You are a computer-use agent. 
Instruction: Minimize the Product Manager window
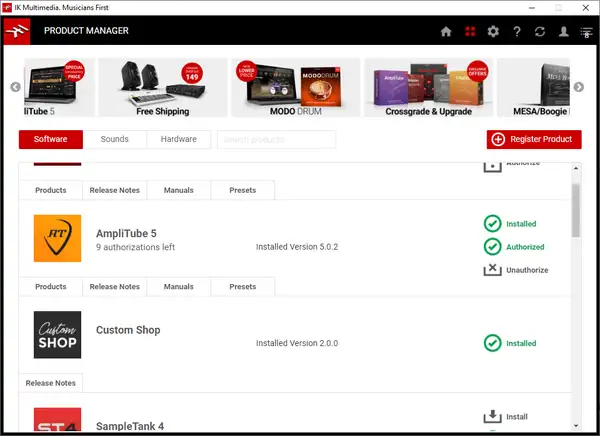532,8
